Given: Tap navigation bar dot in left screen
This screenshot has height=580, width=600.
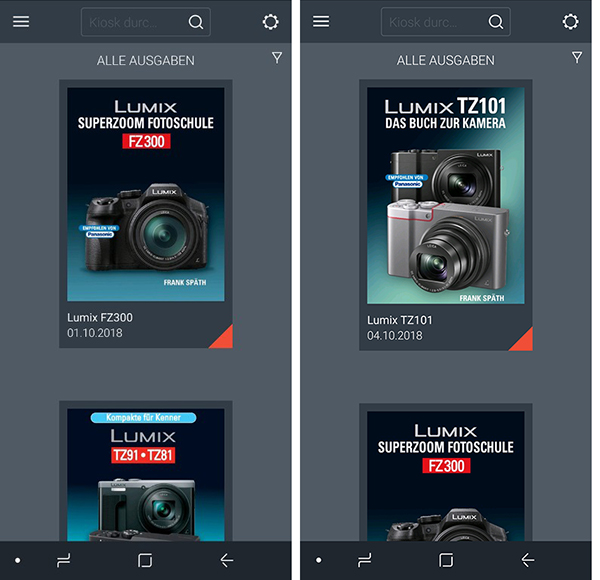Looking at the screenshot, I should click(x=18, y=560).
